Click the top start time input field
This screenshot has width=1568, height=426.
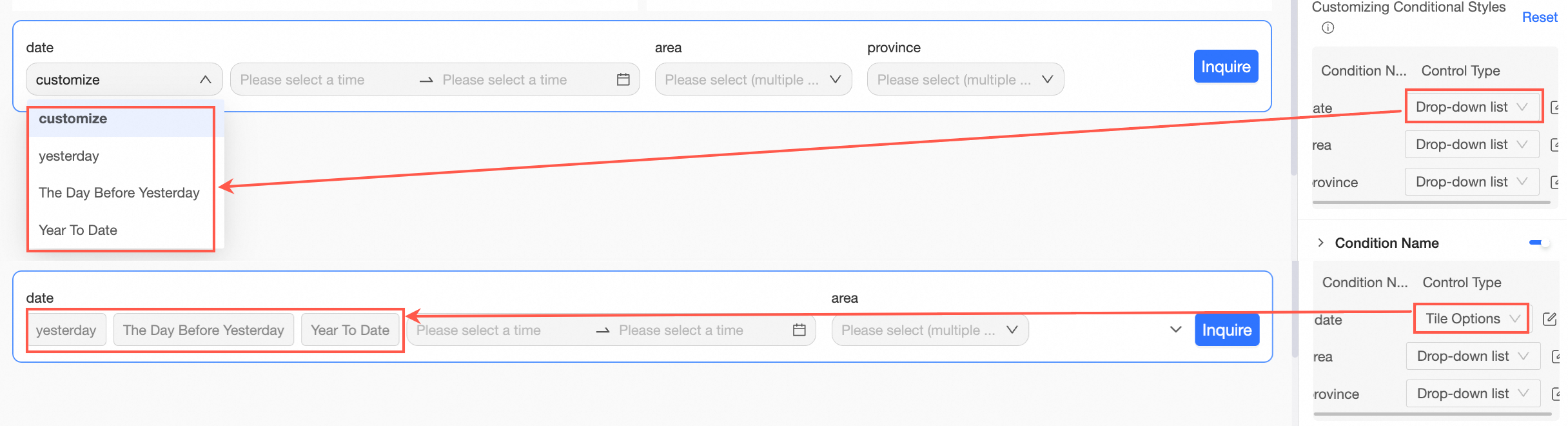(x=322, y=79)
